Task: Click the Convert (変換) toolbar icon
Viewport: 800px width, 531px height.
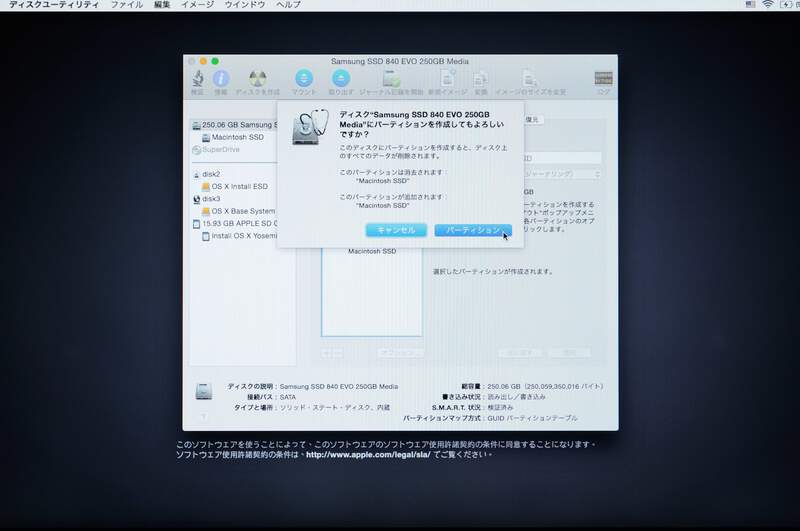Action: coord(481,80)
